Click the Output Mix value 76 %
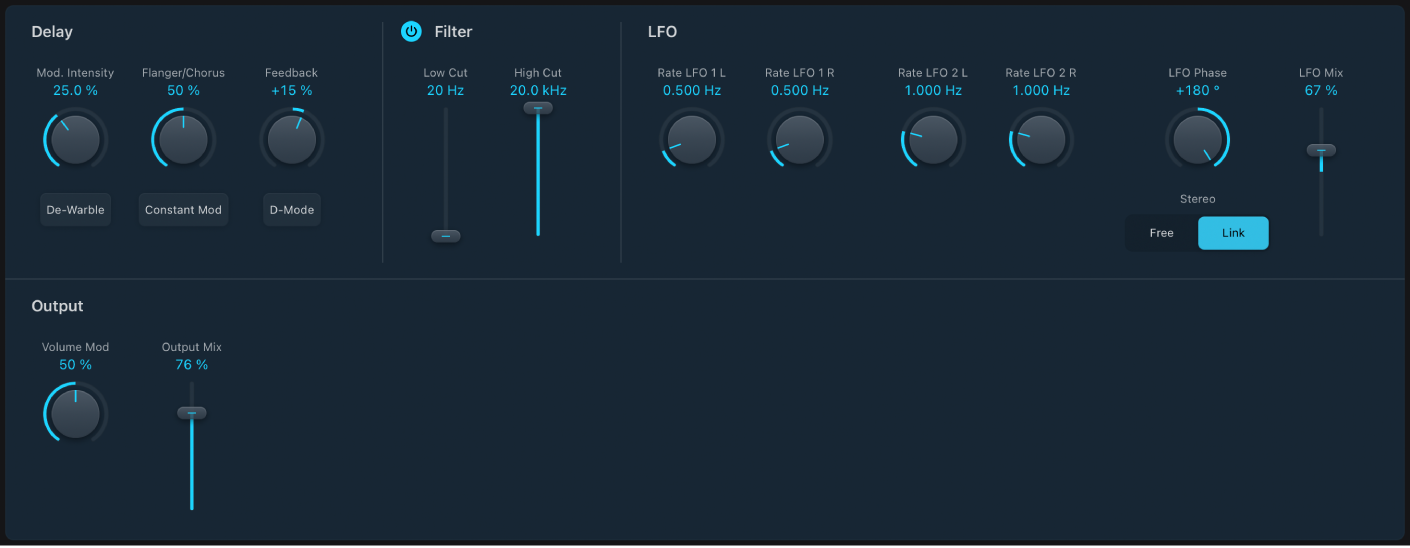Viewport: 1410px width, 548px height. coord(192,365)
